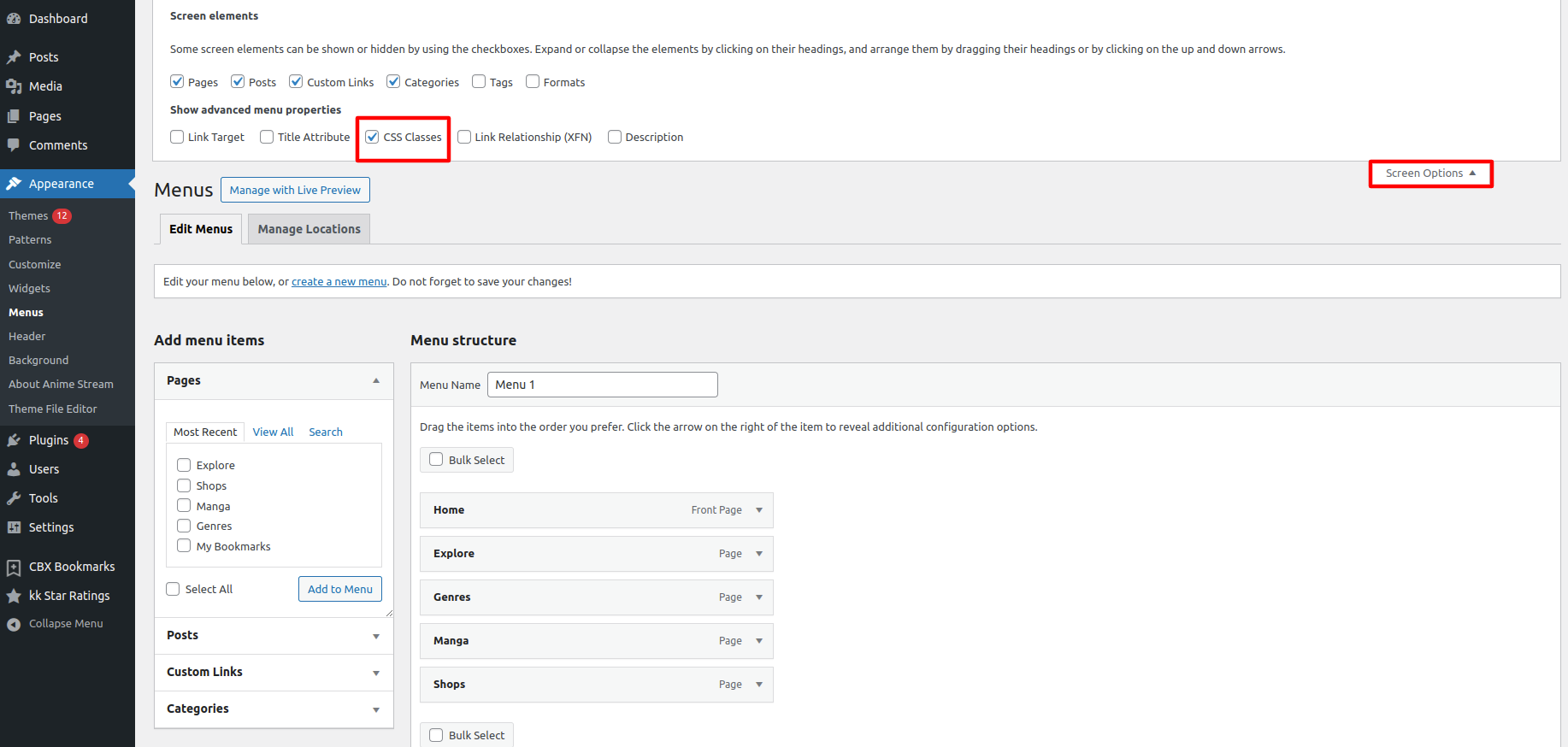1568x747 pixels.
Task: Open Media via its sidebar icon
Action: (14, 86)
